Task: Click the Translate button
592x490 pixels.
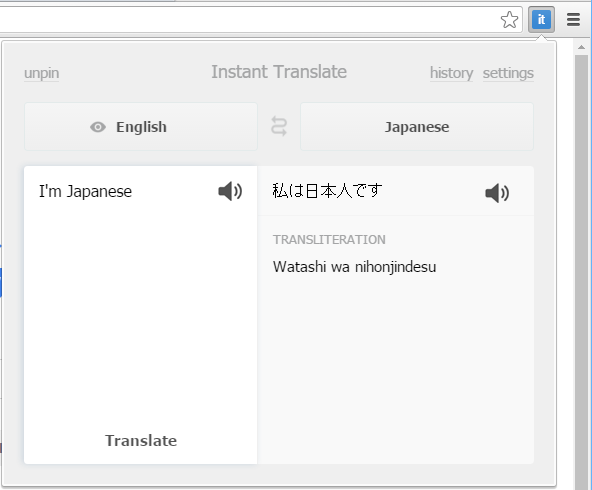Action: (141, 441)
